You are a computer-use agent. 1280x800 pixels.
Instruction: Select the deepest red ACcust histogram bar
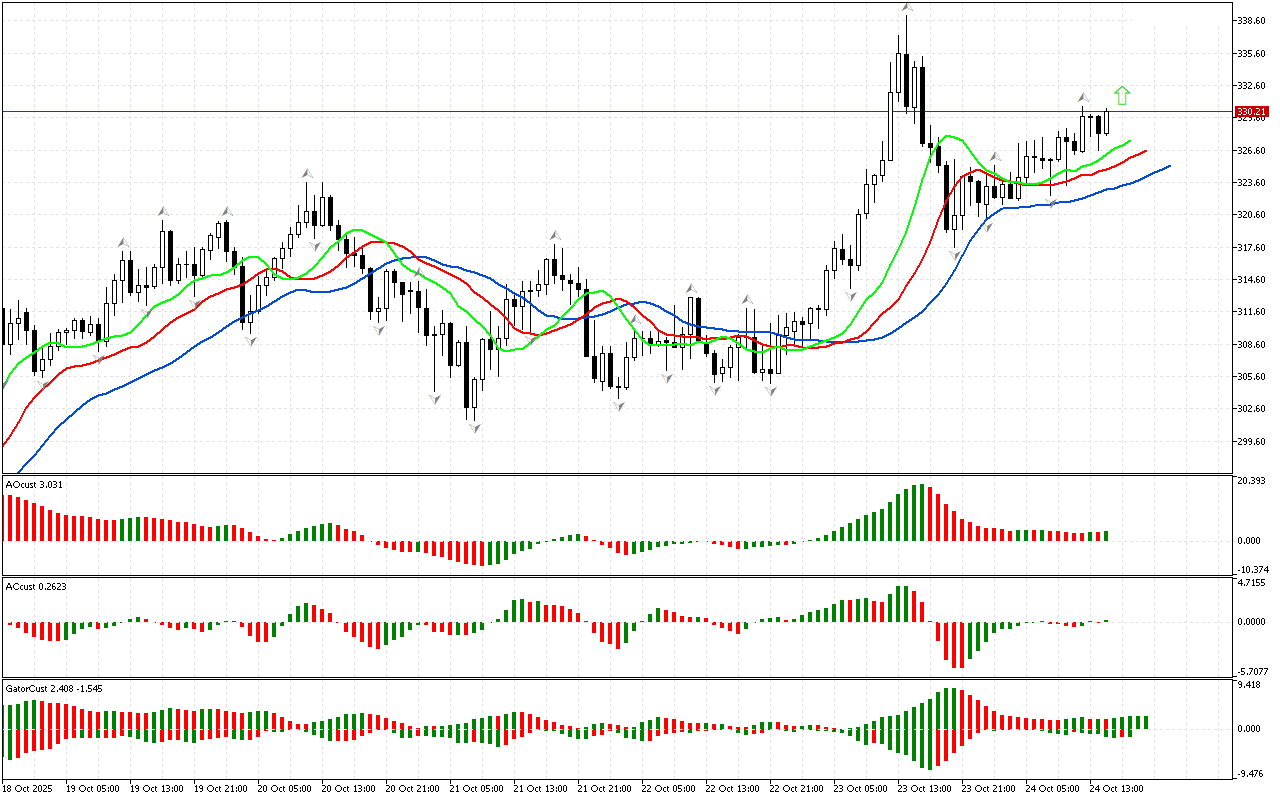point(958,644)
